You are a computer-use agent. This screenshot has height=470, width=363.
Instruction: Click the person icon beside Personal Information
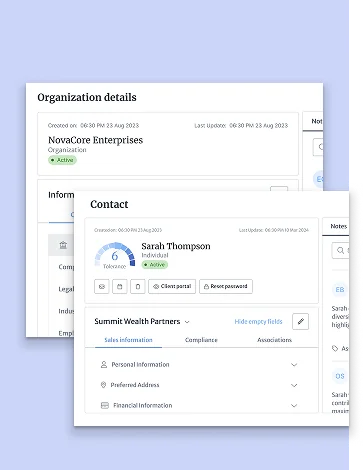coord(104,364)
